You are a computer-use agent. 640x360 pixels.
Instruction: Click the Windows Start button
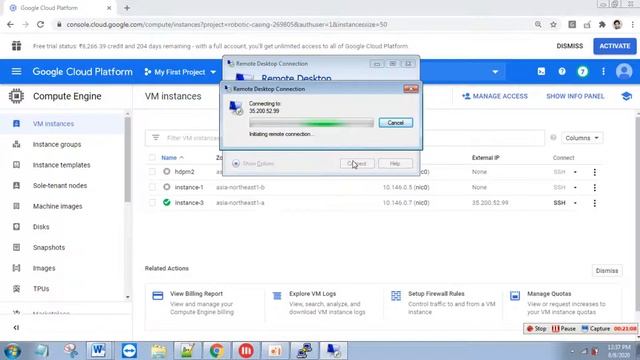point(12,351)
